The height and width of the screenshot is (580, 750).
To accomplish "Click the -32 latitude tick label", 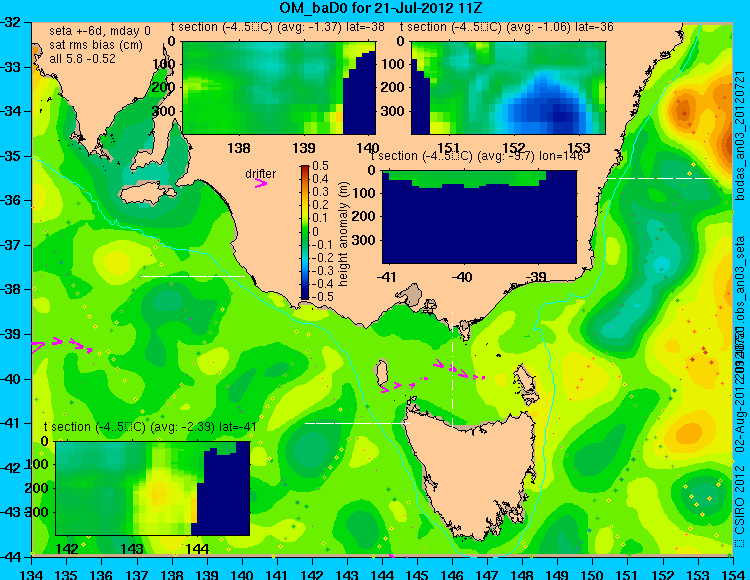I will [x=11, y=22].
